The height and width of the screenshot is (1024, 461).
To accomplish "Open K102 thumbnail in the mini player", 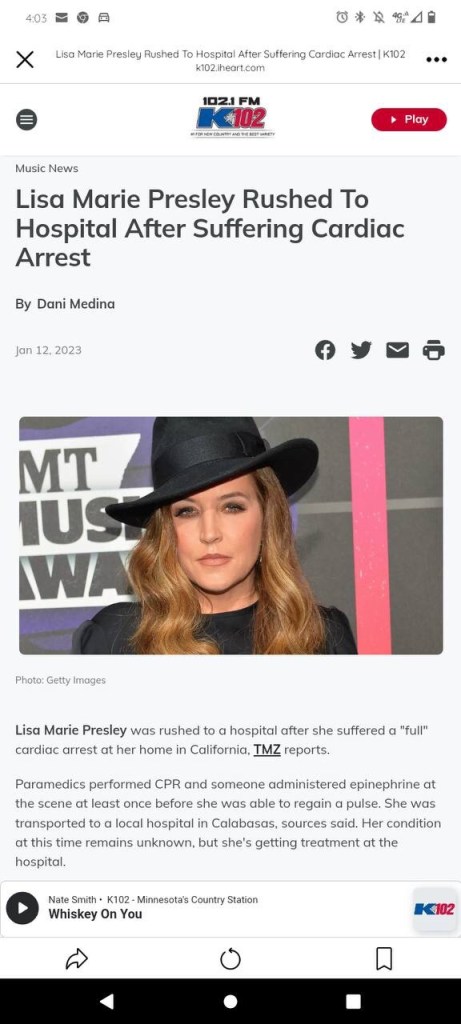I will 435,909.
